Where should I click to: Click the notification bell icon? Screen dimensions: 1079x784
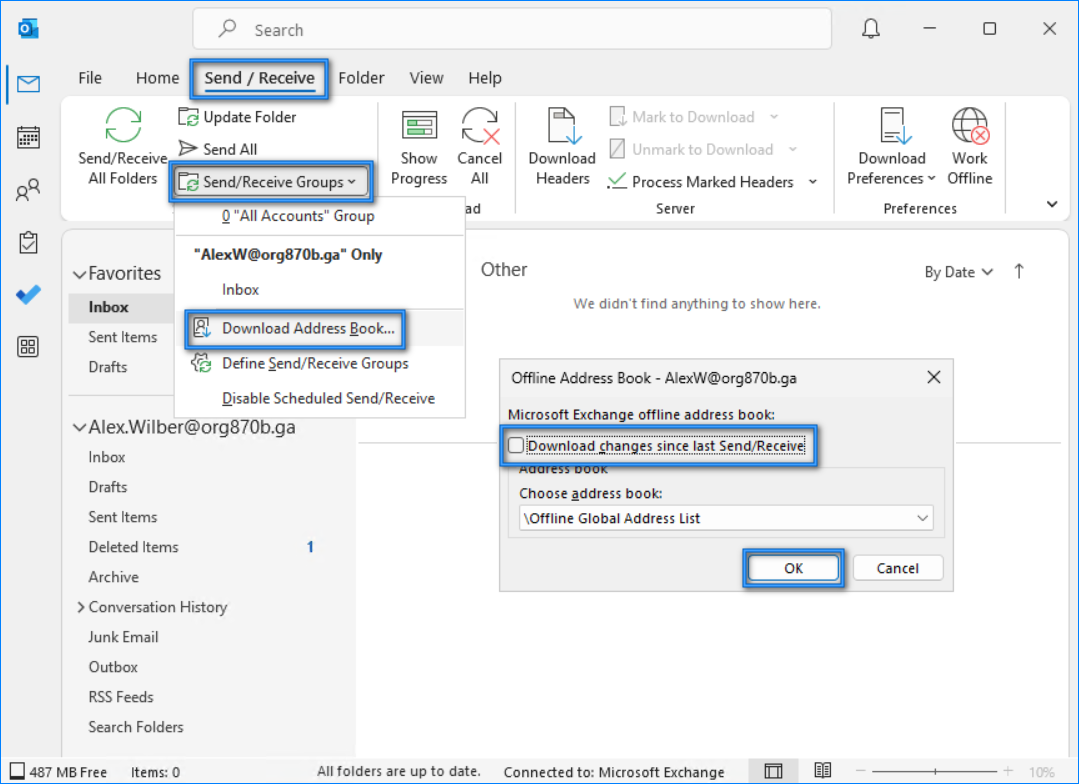click(870, 29)
